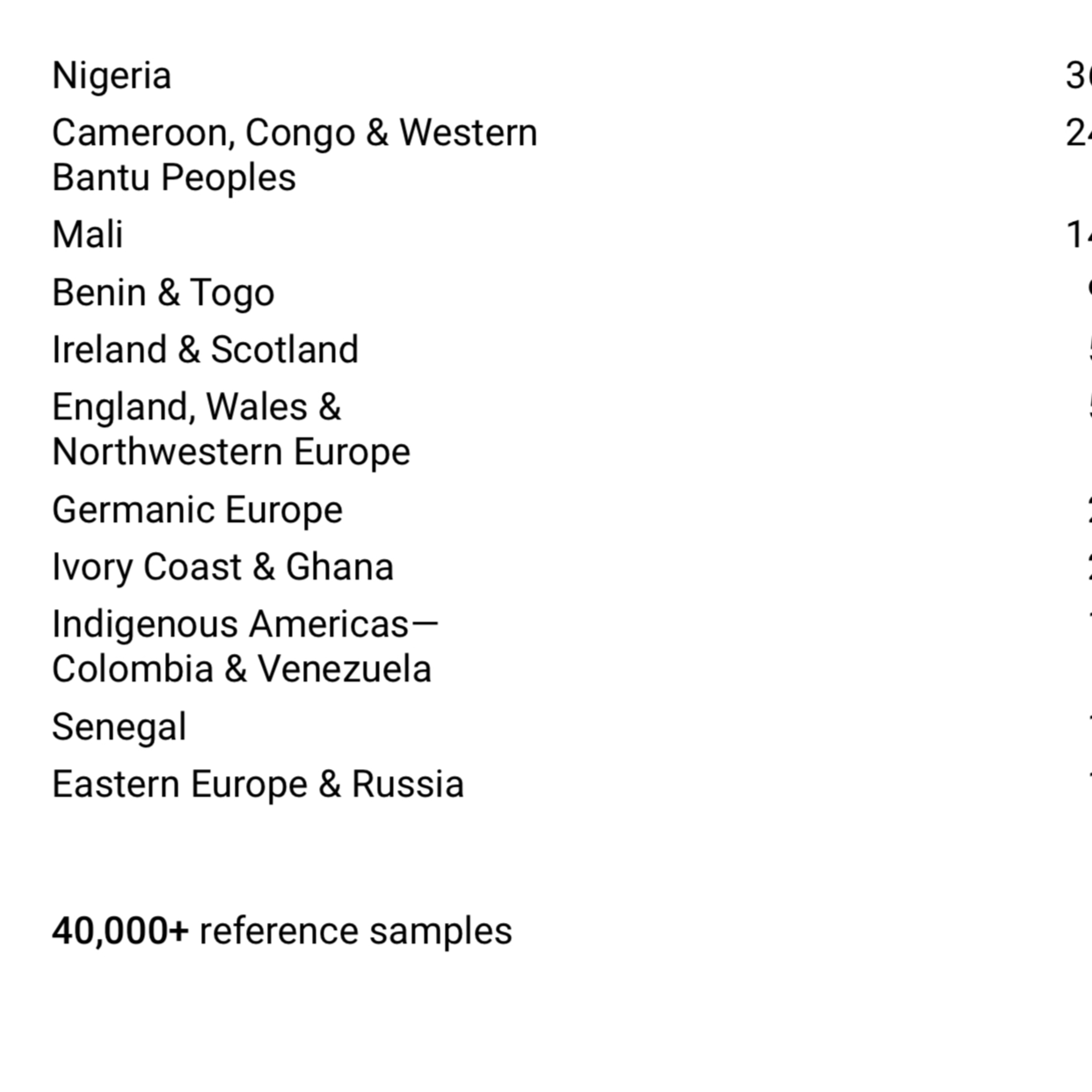The image size is (1092, 1092).
Task: Click the 40,000+ reference samples text
Action: [x=282, y=931]
